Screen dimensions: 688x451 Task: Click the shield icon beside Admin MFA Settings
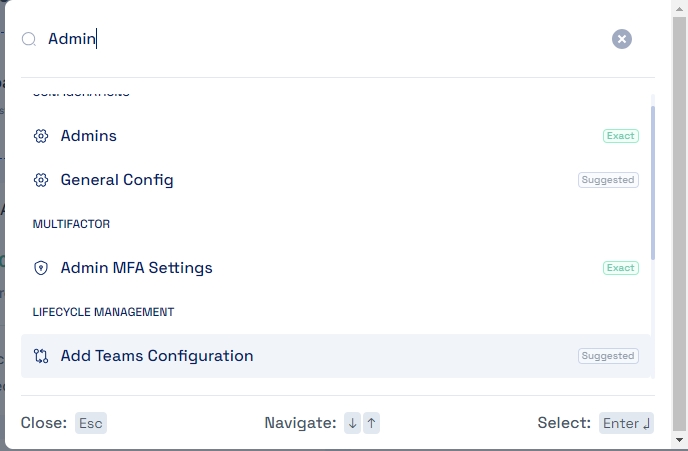click(41, 268)
